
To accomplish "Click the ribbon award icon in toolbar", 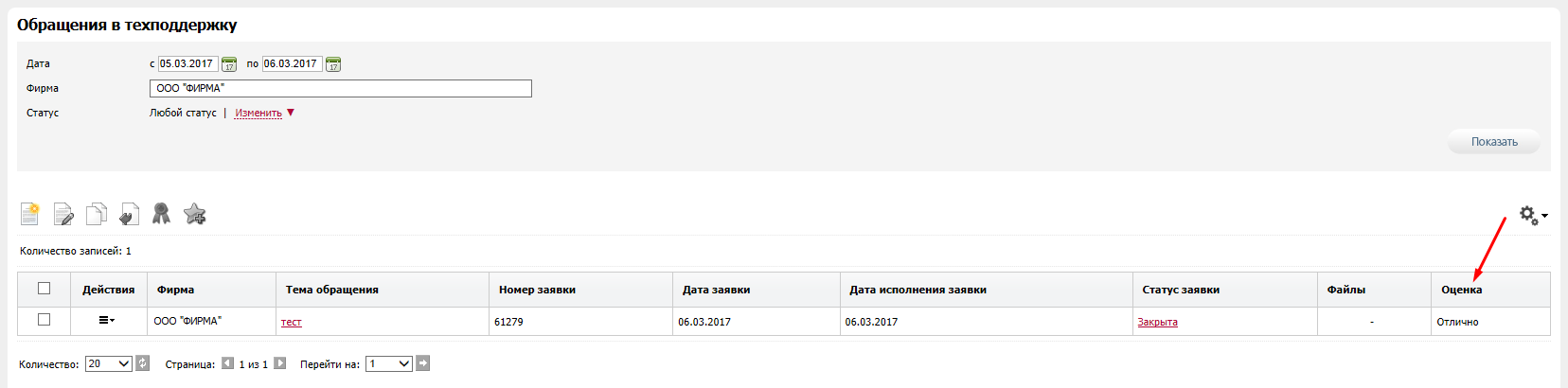I will 162,214.
